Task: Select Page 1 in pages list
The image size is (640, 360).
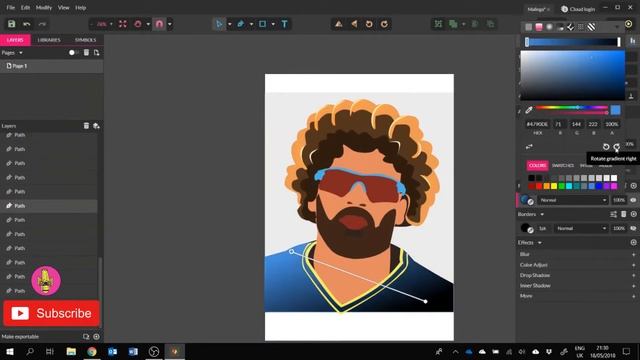Action: click(51, 66)
